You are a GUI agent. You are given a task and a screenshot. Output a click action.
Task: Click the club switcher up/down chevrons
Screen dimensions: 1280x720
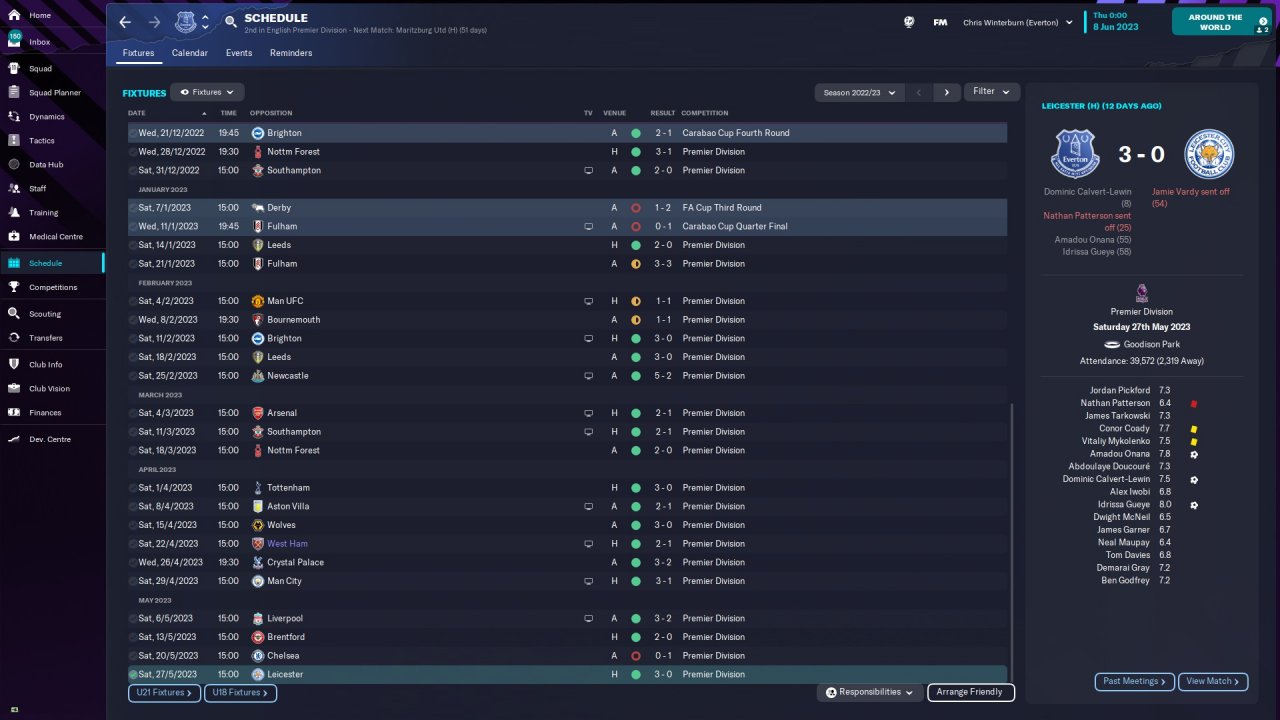click(205, 22)
